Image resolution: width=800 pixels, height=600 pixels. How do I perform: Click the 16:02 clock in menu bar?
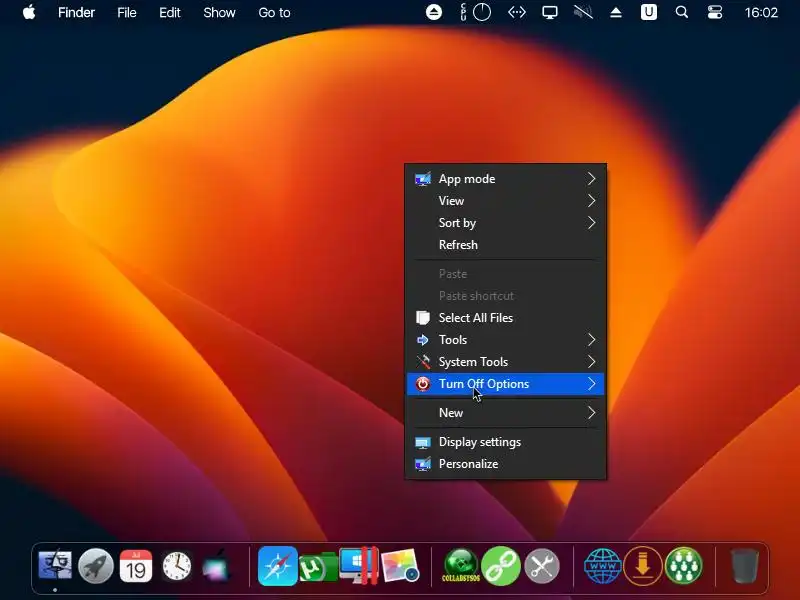click(x=761, y=12)
